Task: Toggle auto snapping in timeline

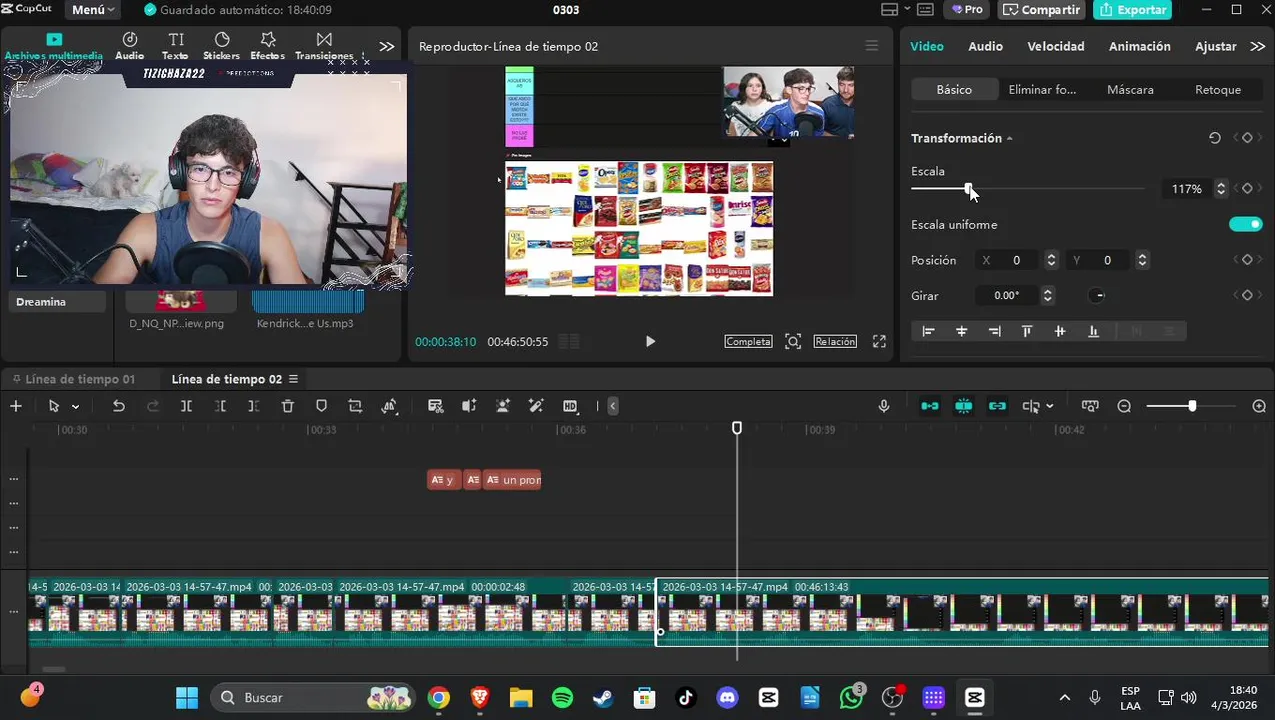Action: (x=964, y=406)
